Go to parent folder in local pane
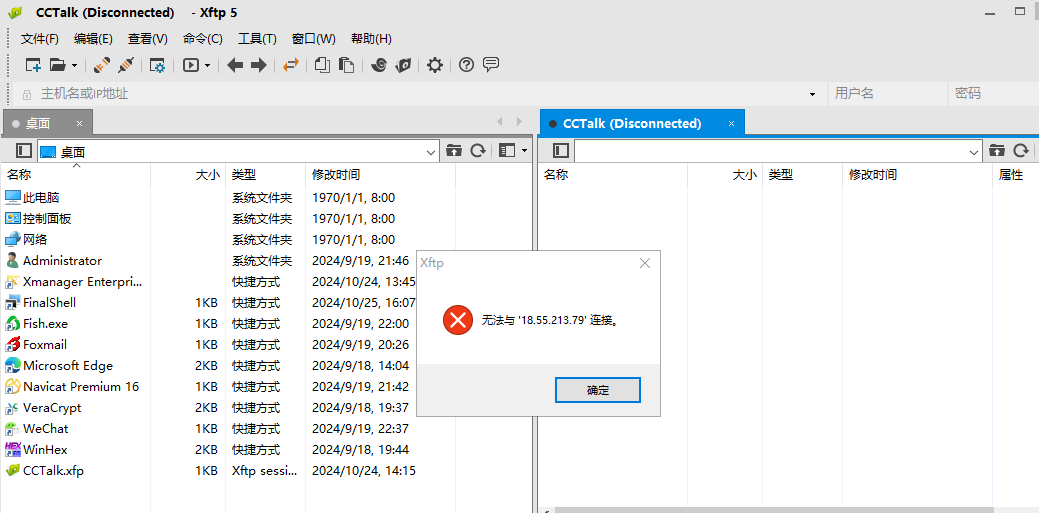The image size is (1039, 513). pos(454,150)
